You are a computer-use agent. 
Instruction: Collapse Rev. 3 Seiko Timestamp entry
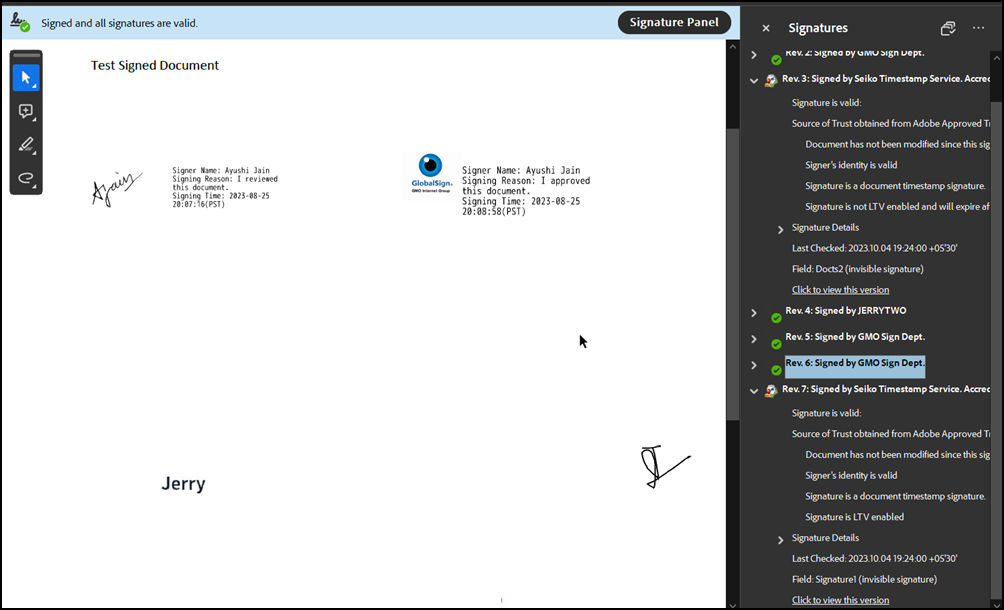click(x=754, y=80)
